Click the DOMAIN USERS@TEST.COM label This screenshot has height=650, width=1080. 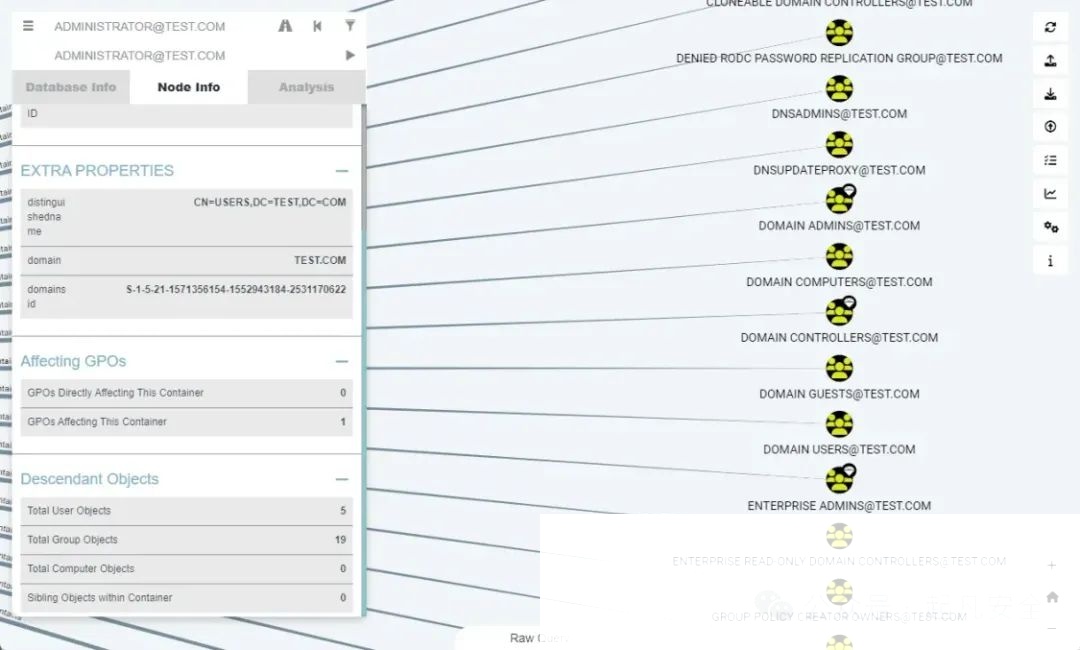[x=839, y=450]
